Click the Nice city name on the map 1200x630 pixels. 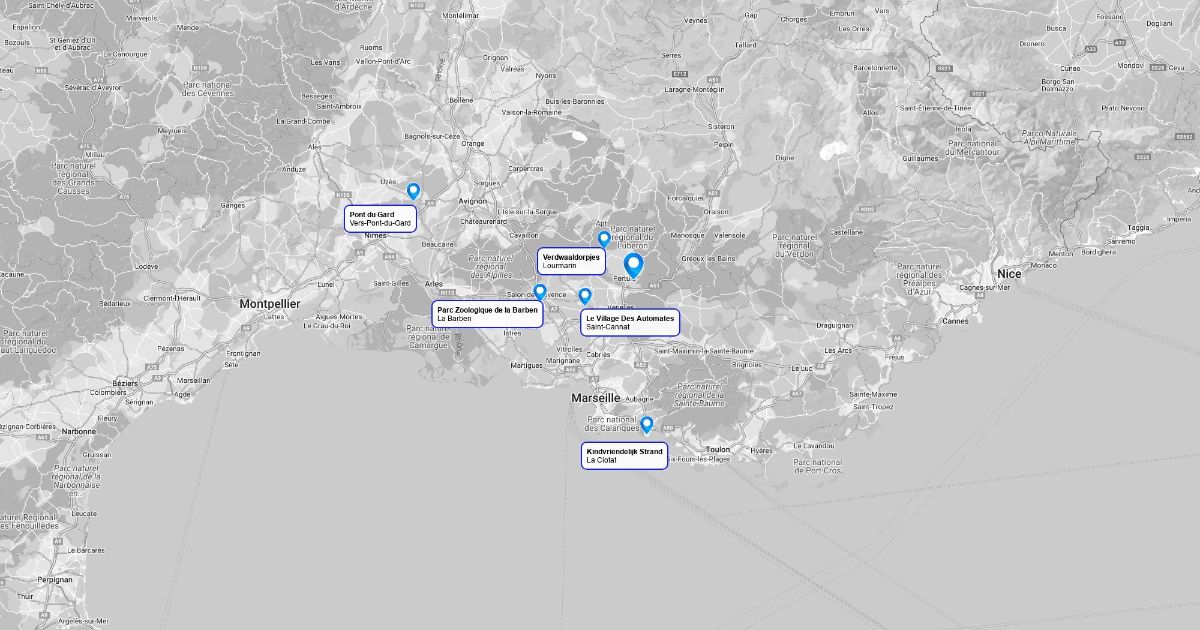pos(1009,274)
